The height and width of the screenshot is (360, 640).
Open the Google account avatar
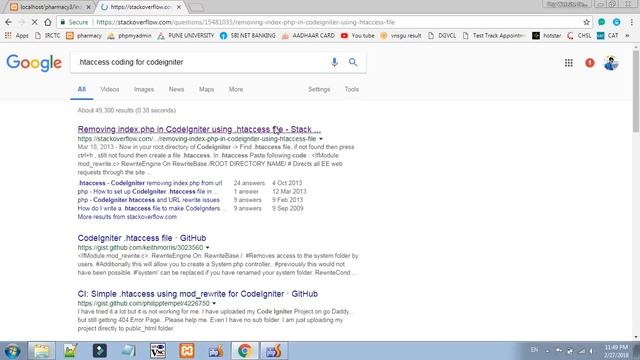pos(611,63)
